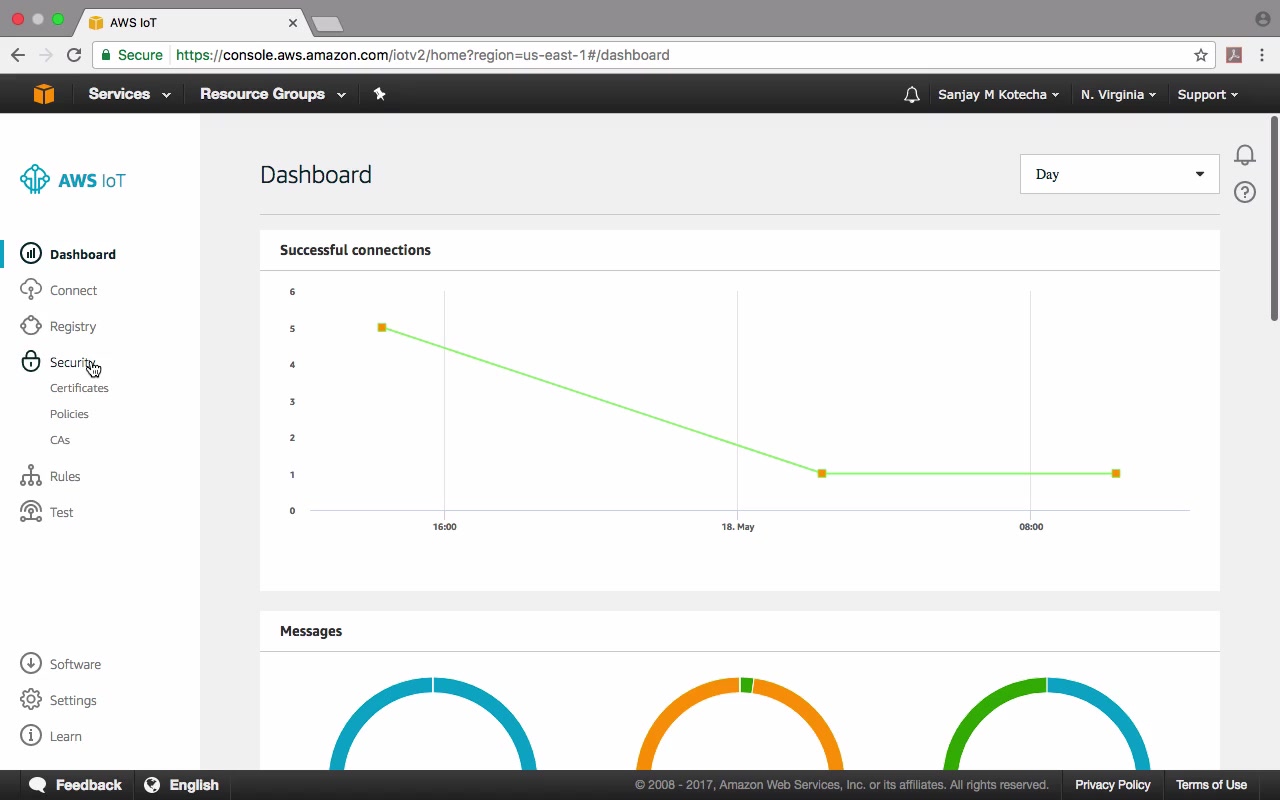1280x800 pixels.
Task: Bookmark page with the star icon
Action: pyautogui.click(x=1201, y=55)
